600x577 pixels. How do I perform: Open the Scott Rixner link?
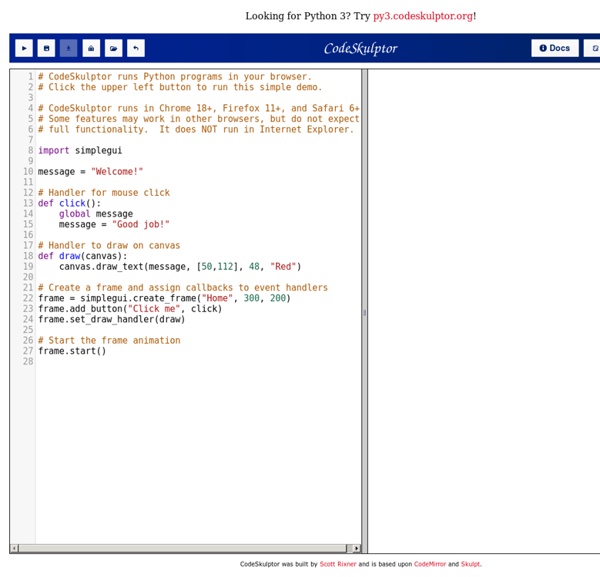pyautogui.click(x=338, y=564)
